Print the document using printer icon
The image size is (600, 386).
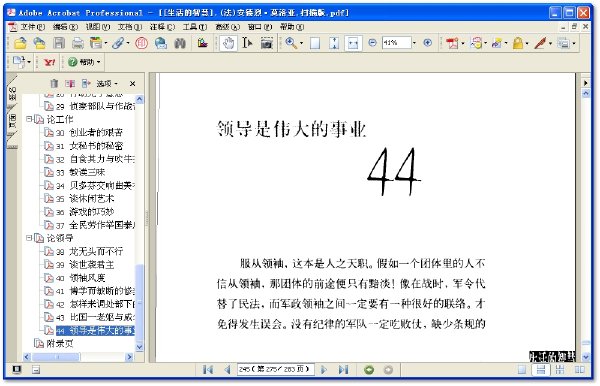click(78, 43)
